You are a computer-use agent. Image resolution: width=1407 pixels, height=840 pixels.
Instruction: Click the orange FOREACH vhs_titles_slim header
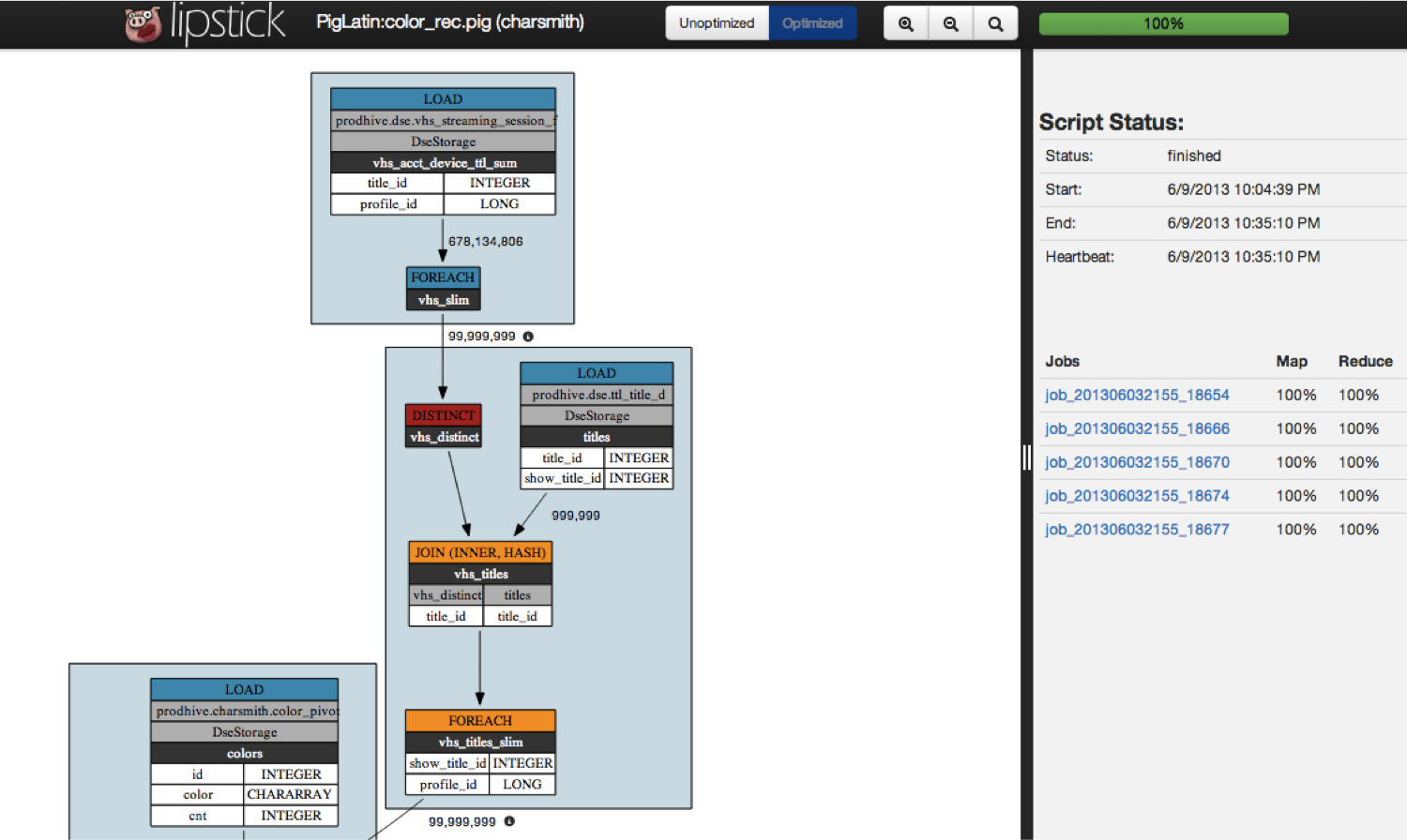(x=480, y=721)
